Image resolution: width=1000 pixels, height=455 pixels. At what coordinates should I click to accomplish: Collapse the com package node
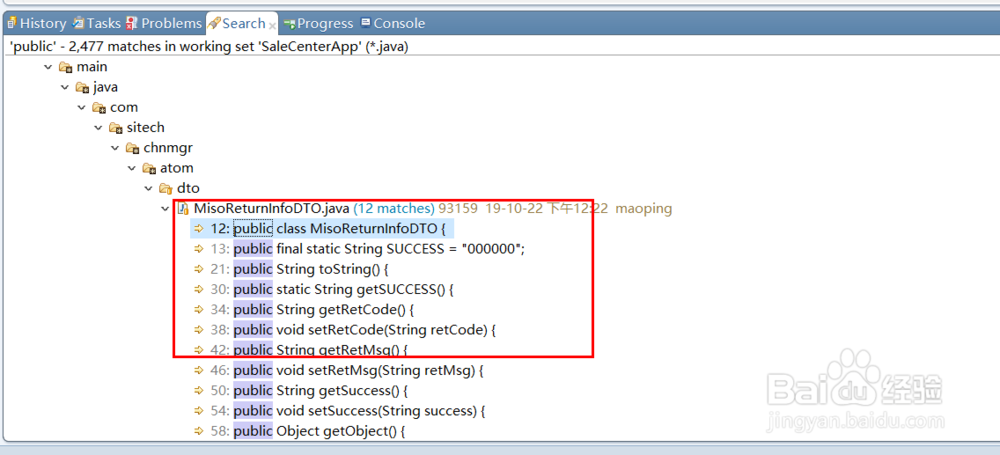tap(81, 108)
